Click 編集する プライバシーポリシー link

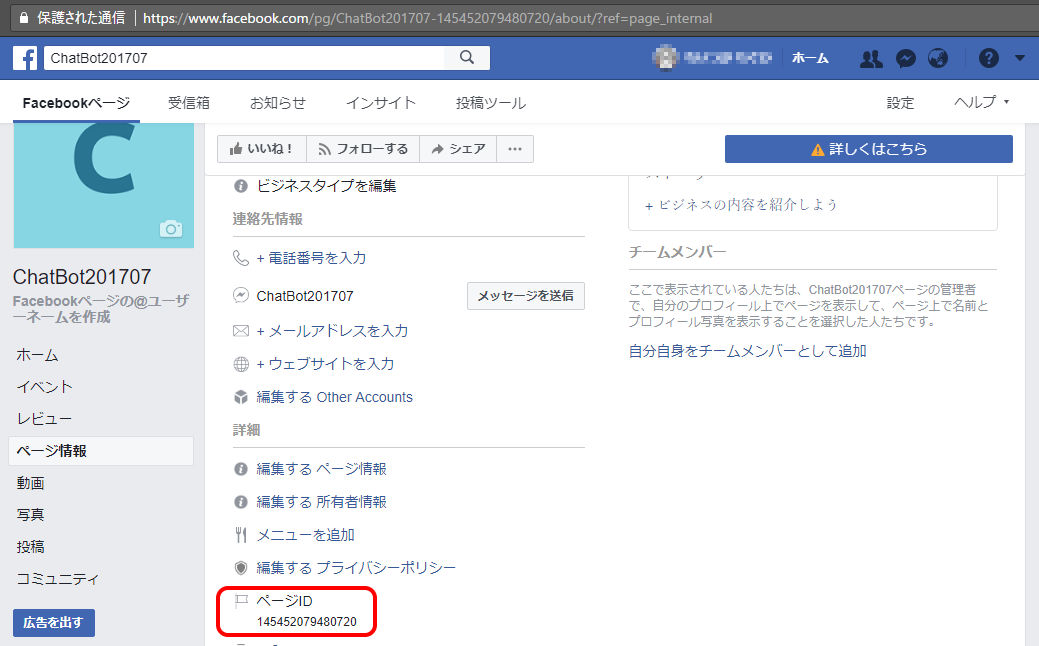pos(356,568)
